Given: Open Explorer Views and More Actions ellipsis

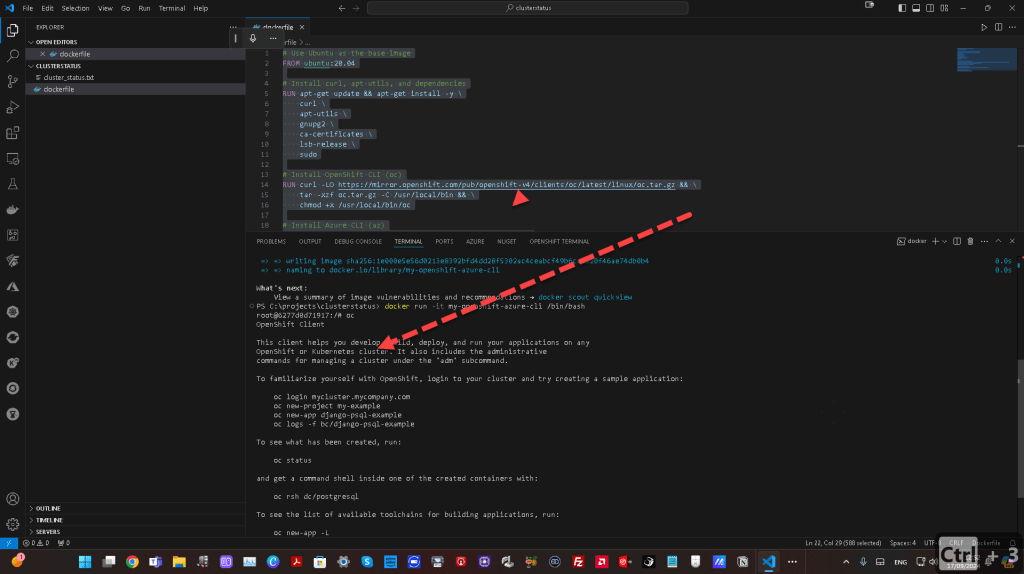Looking at the screenshot, I should [x=233, y=27].
